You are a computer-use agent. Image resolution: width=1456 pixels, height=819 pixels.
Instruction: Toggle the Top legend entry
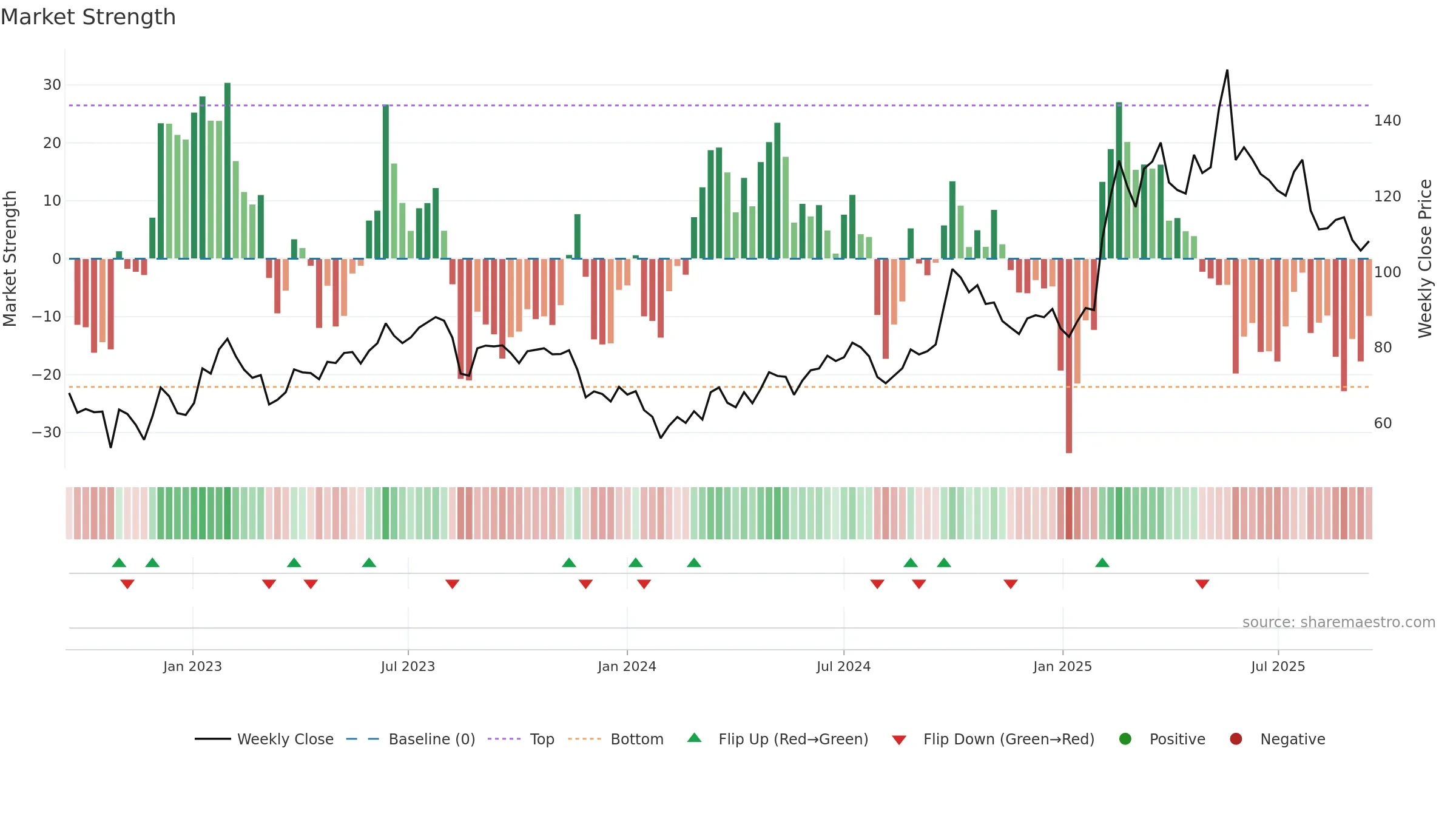tap(521, 739)
